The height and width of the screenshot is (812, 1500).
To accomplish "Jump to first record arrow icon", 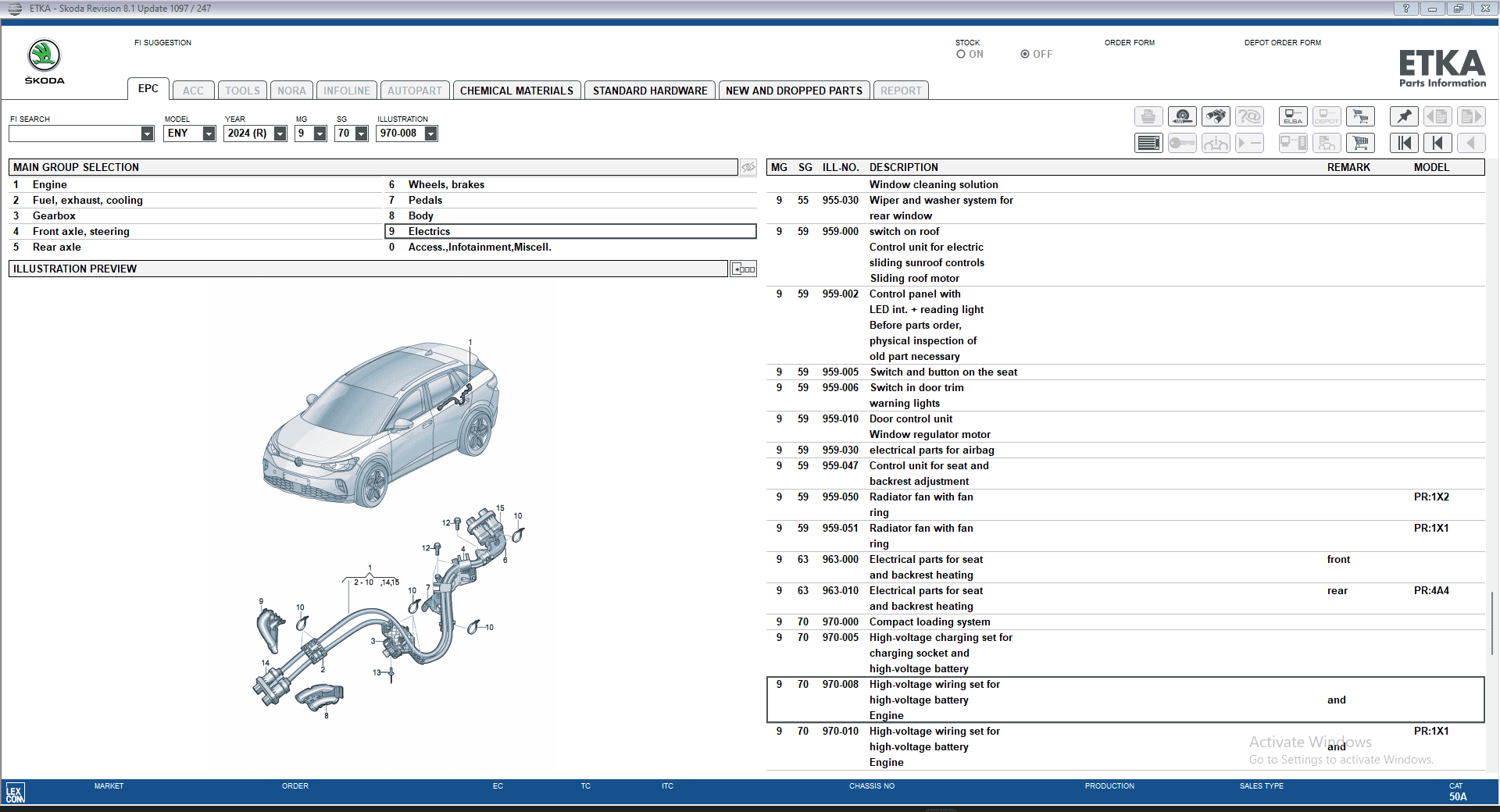I will [x=1404, y=143].
